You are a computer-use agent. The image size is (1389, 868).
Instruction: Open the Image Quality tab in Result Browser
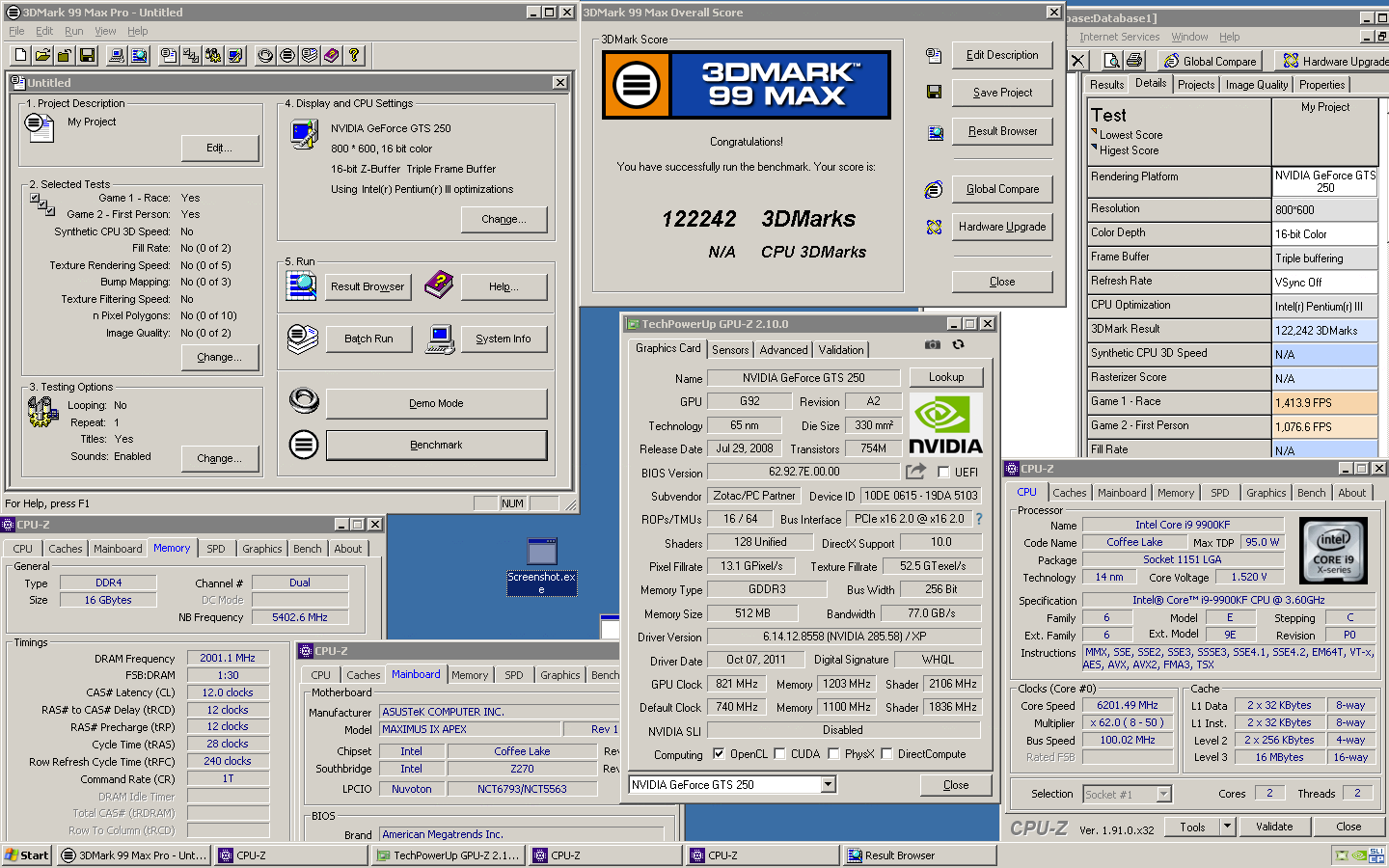point(1257,85)
